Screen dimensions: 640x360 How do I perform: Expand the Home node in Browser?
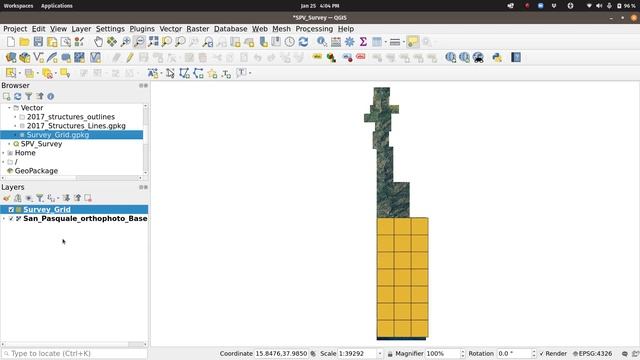(4, 153)
